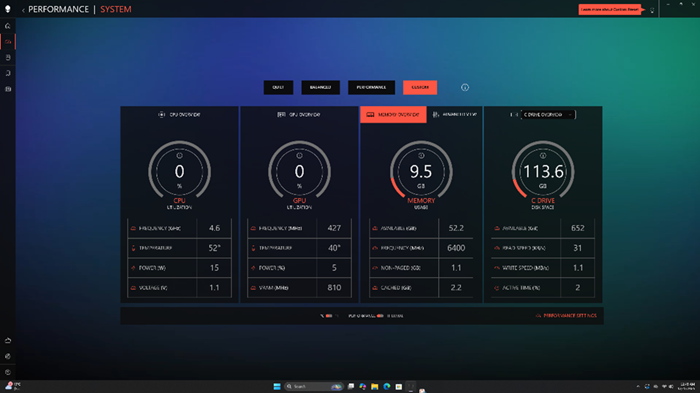Click the GPU Overview card icon
Image resolution: width=700 pixels, height=393 pixels.
pos(281,115)
